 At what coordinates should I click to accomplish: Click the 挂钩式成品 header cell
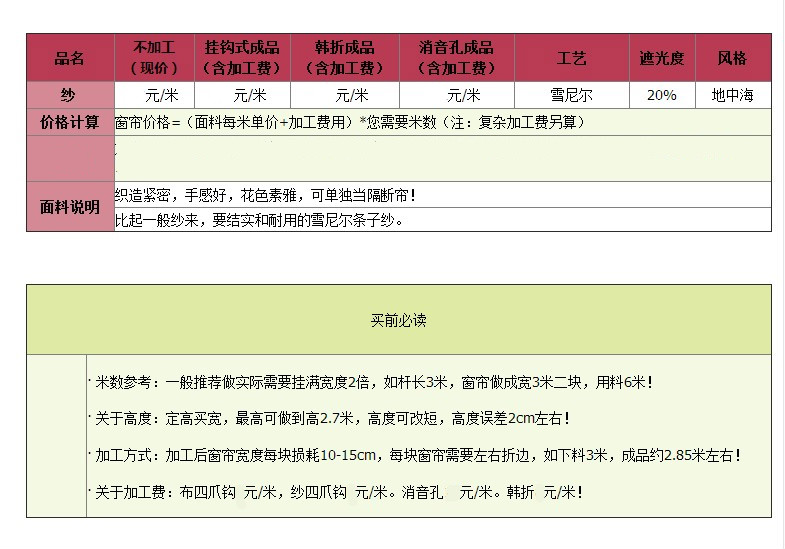(242, 58)
